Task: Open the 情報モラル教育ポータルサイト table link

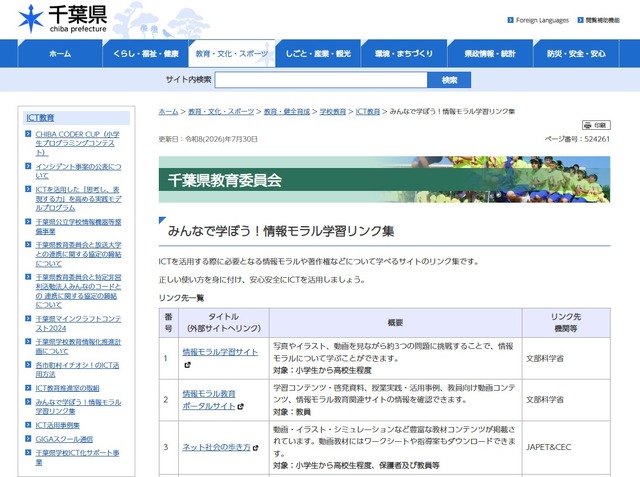Action: 209,400
